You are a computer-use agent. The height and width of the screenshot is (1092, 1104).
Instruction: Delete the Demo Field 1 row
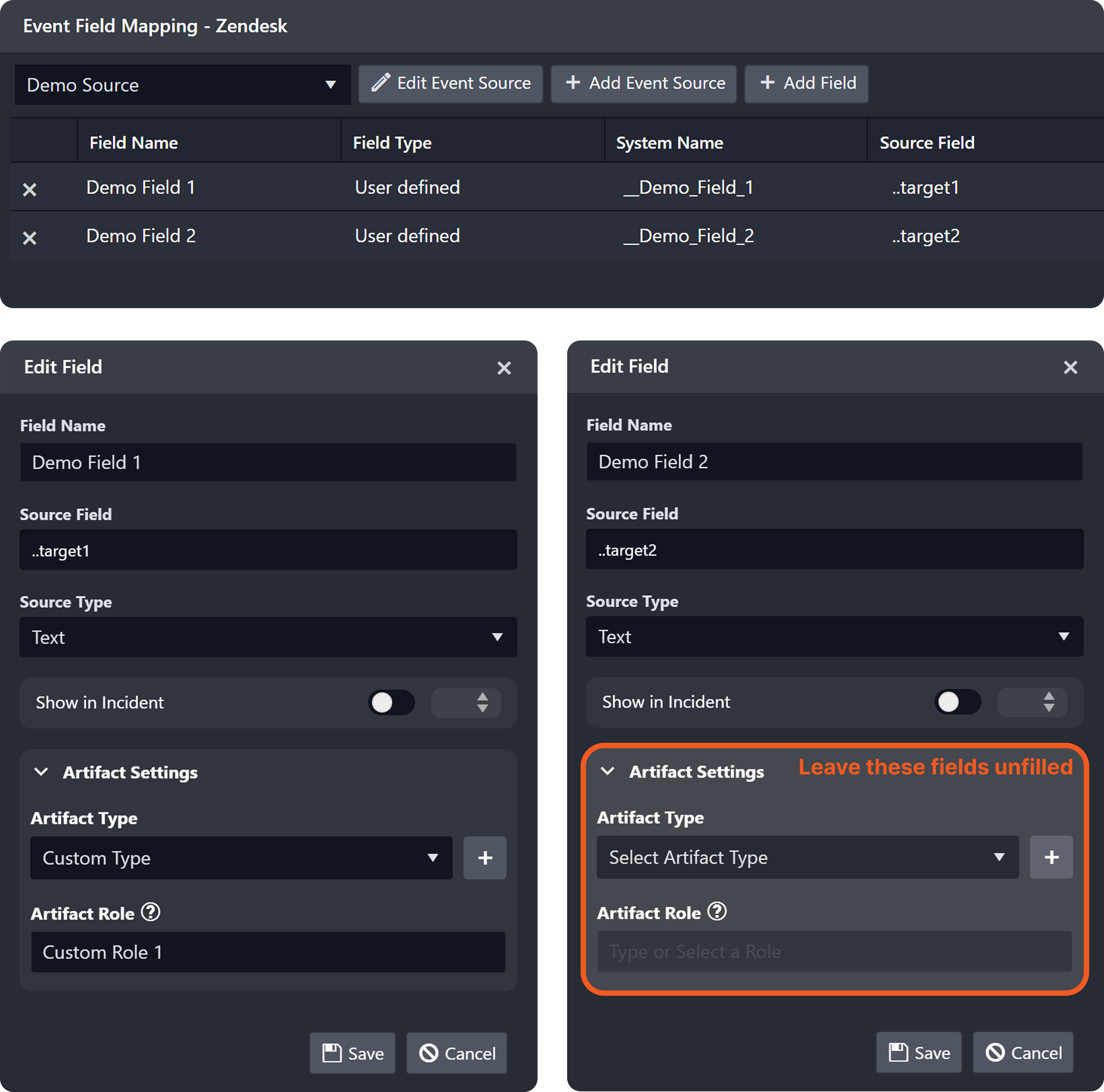(x=30, y=190)
